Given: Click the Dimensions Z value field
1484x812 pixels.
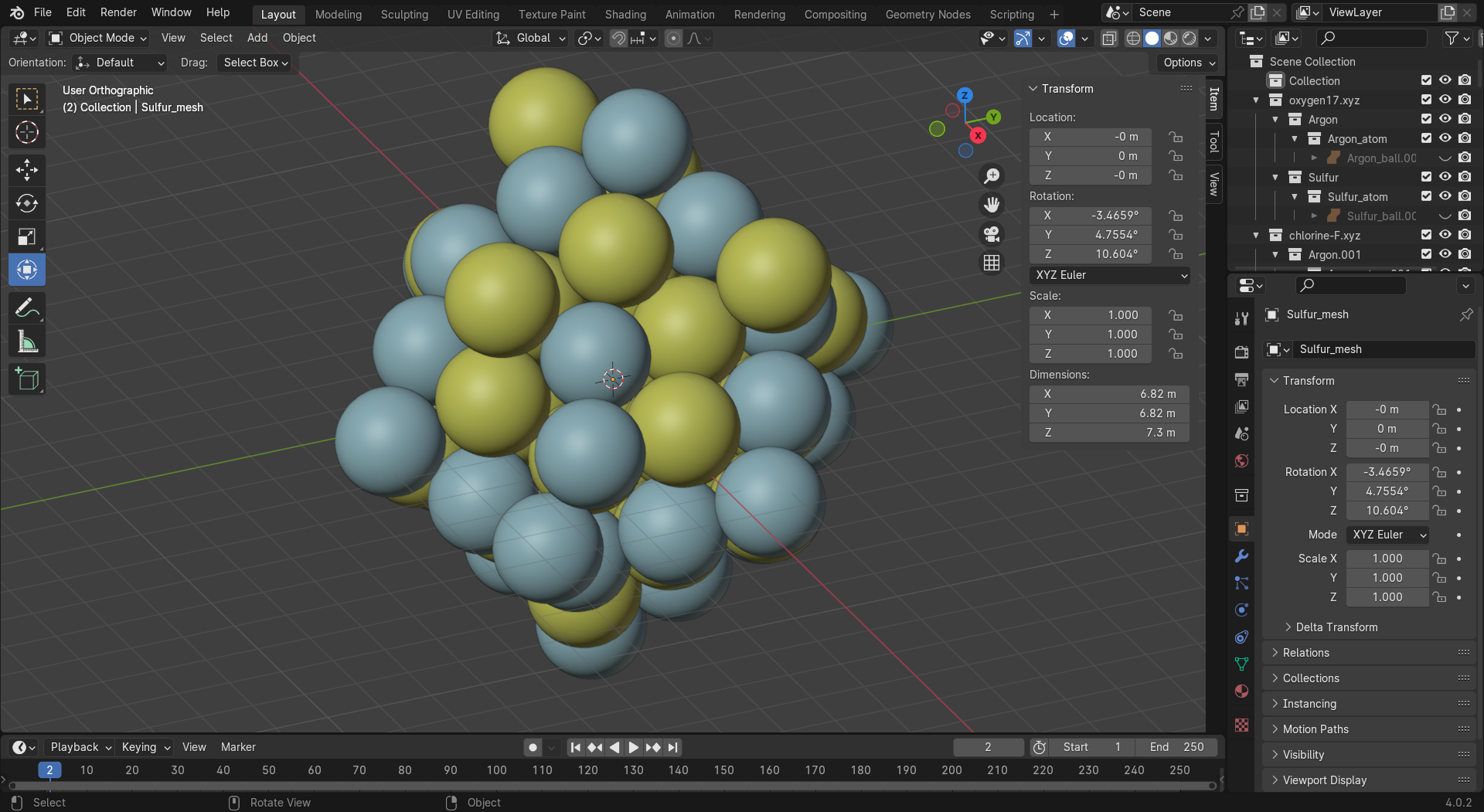Looking at the screenshot, I should click(1108, 433).
